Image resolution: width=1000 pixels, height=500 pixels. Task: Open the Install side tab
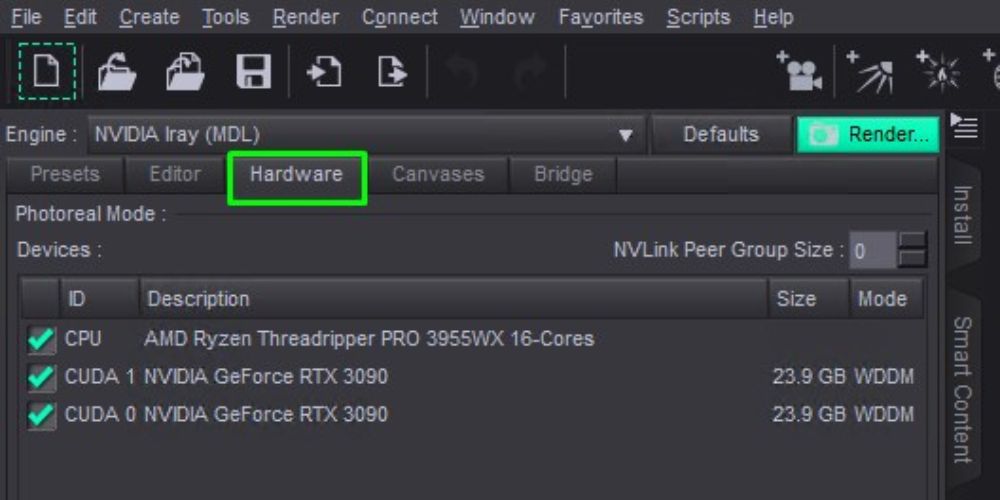(963, 215)
